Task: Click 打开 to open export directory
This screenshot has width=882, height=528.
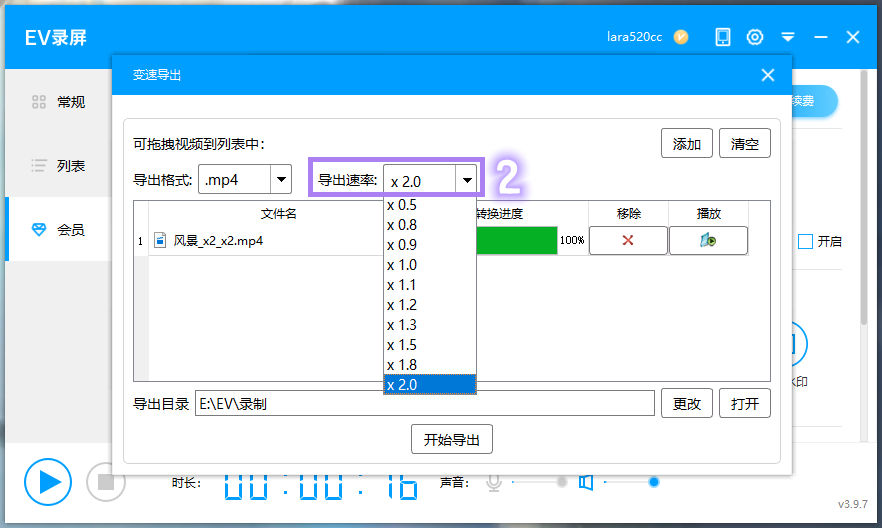Action: click(745, 404)
